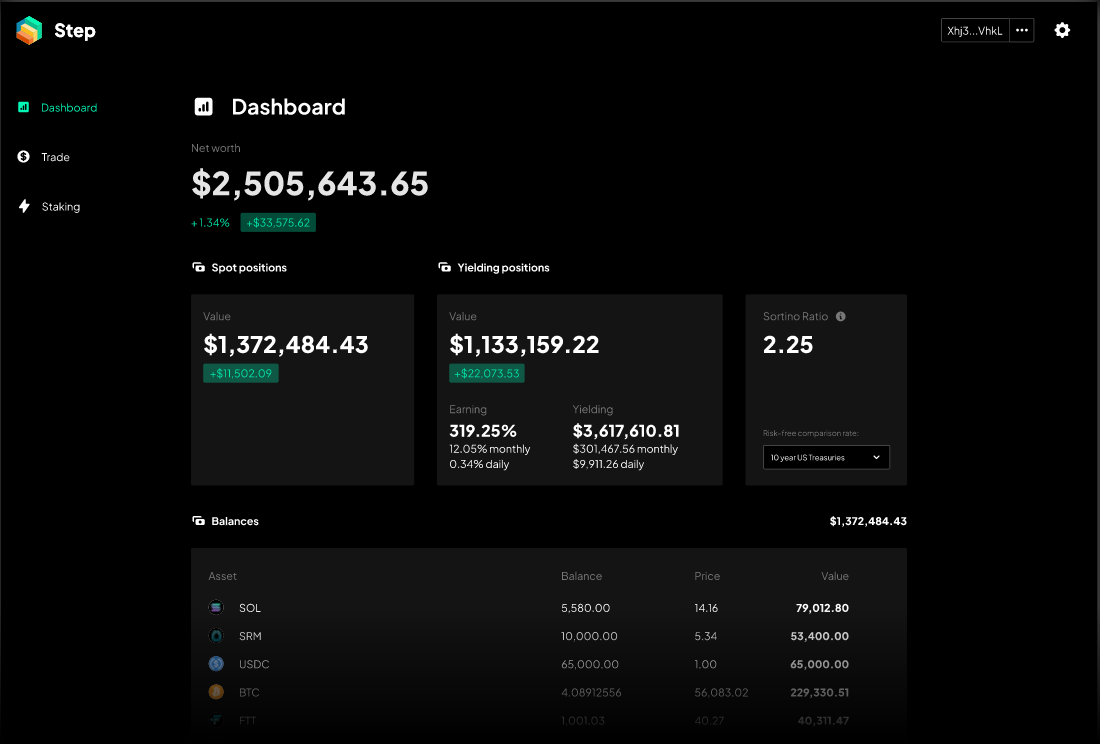Open the risk-free comparison rate dropdown

coord(826,457)
